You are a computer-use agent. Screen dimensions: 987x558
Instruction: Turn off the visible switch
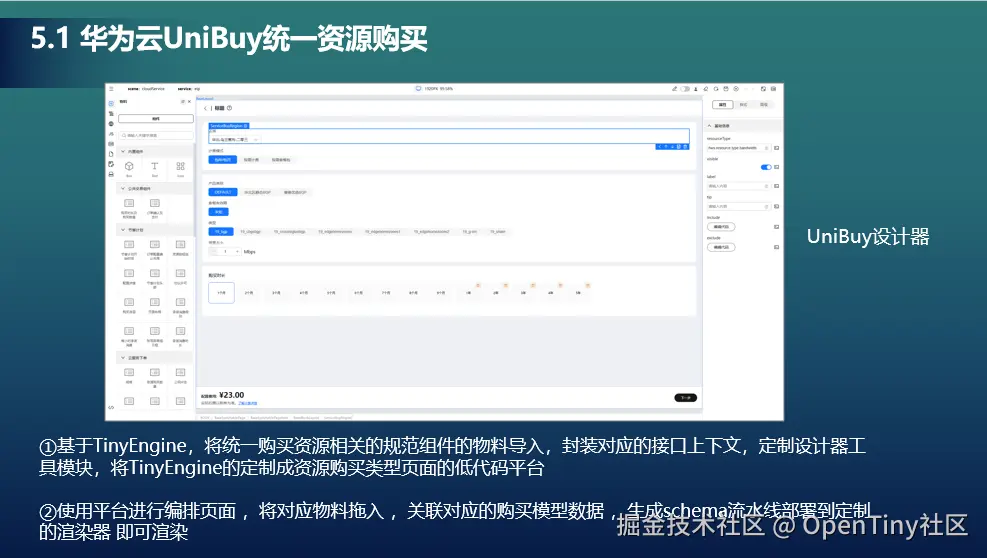coord(766,167)
